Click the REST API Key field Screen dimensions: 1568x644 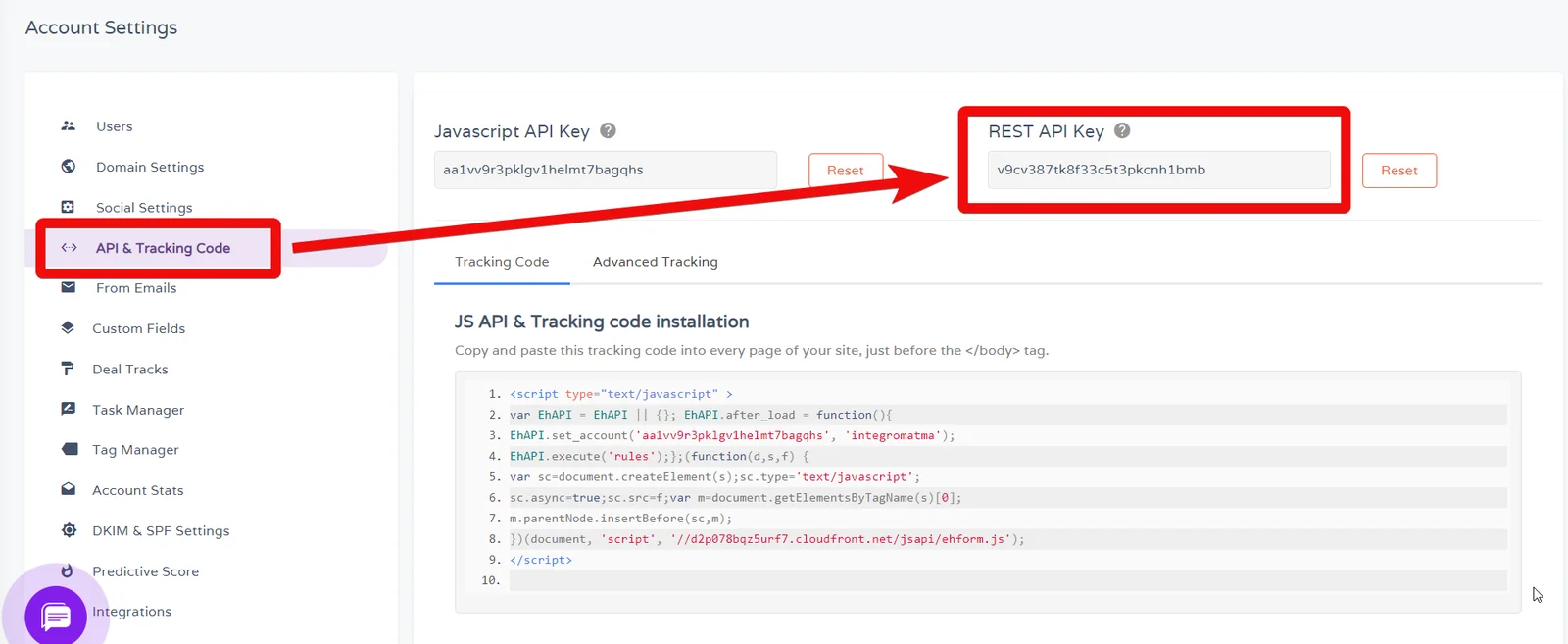(x=1159, y=170)
